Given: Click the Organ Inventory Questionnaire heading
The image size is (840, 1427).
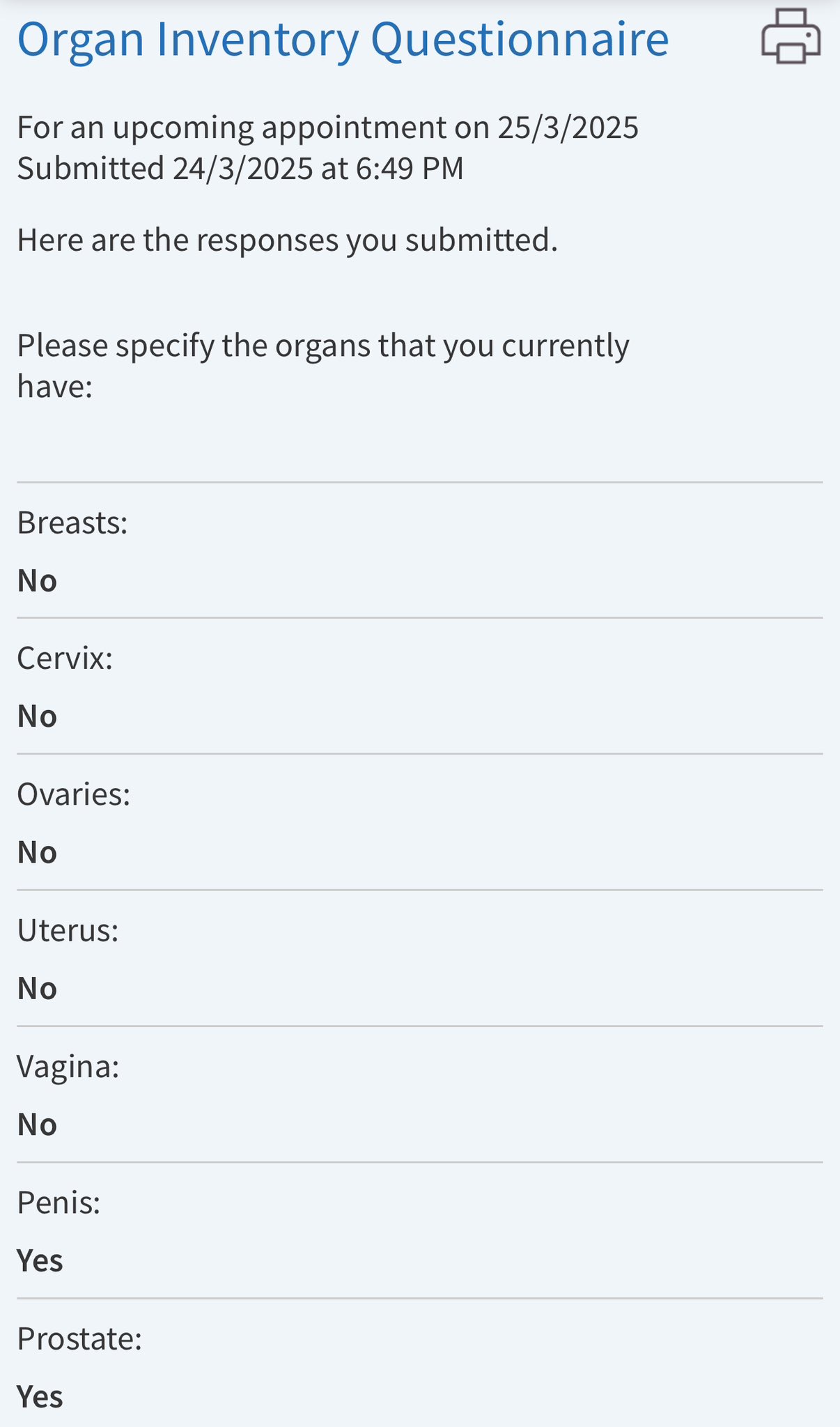Looking at the screenshot, I should (343, 39).
